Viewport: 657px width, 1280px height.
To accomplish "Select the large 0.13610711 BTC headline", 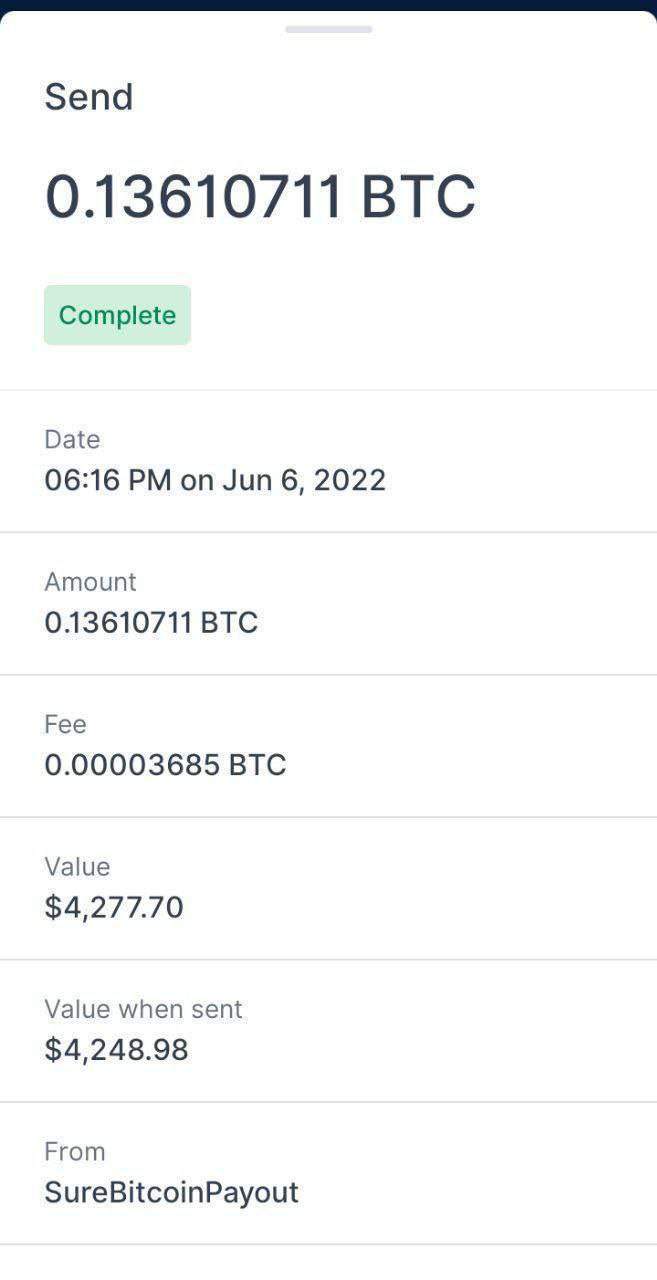I will 260,196.
